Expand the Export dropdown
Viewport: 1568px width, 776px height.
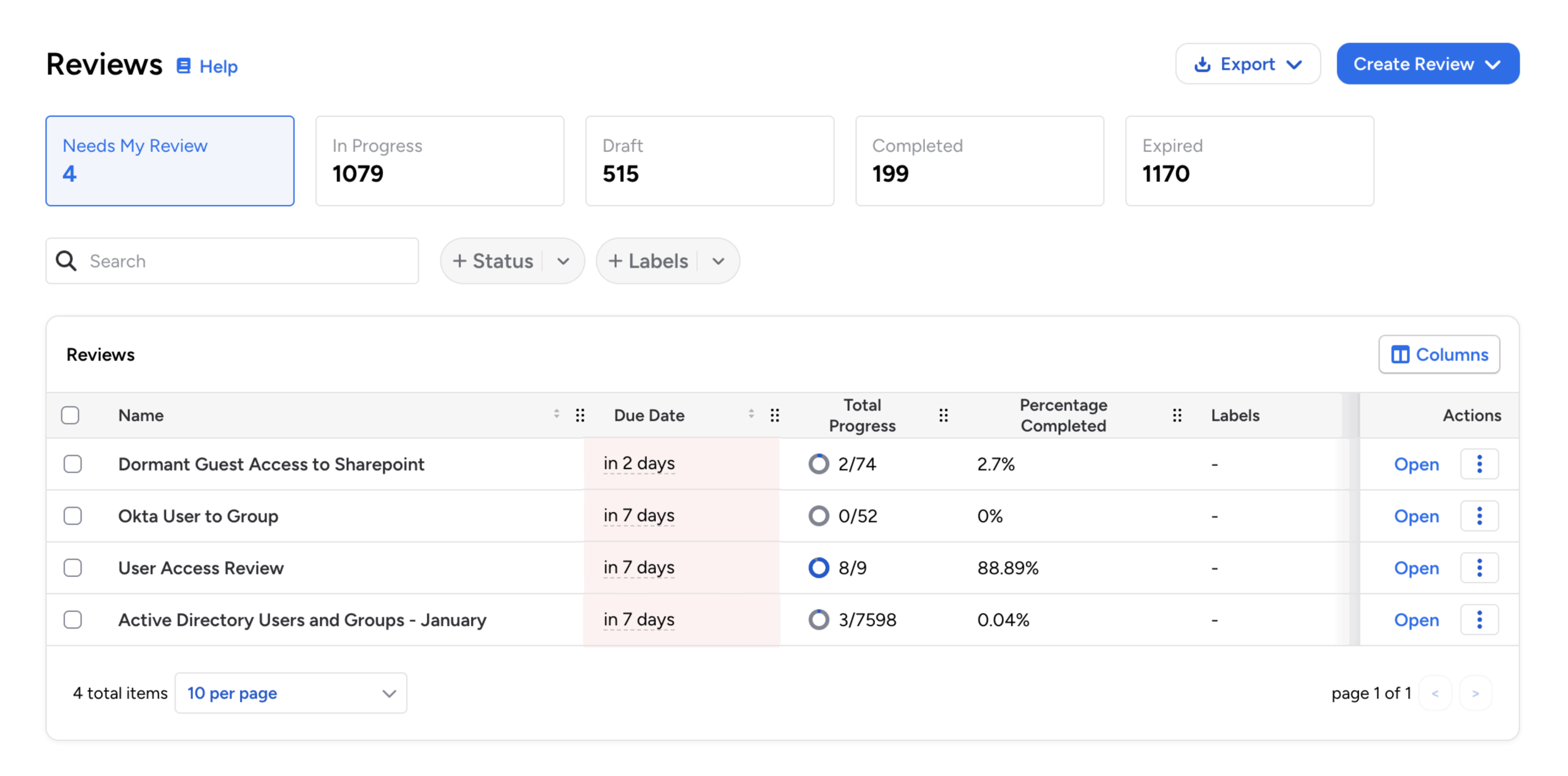[x=1247, y=64]
